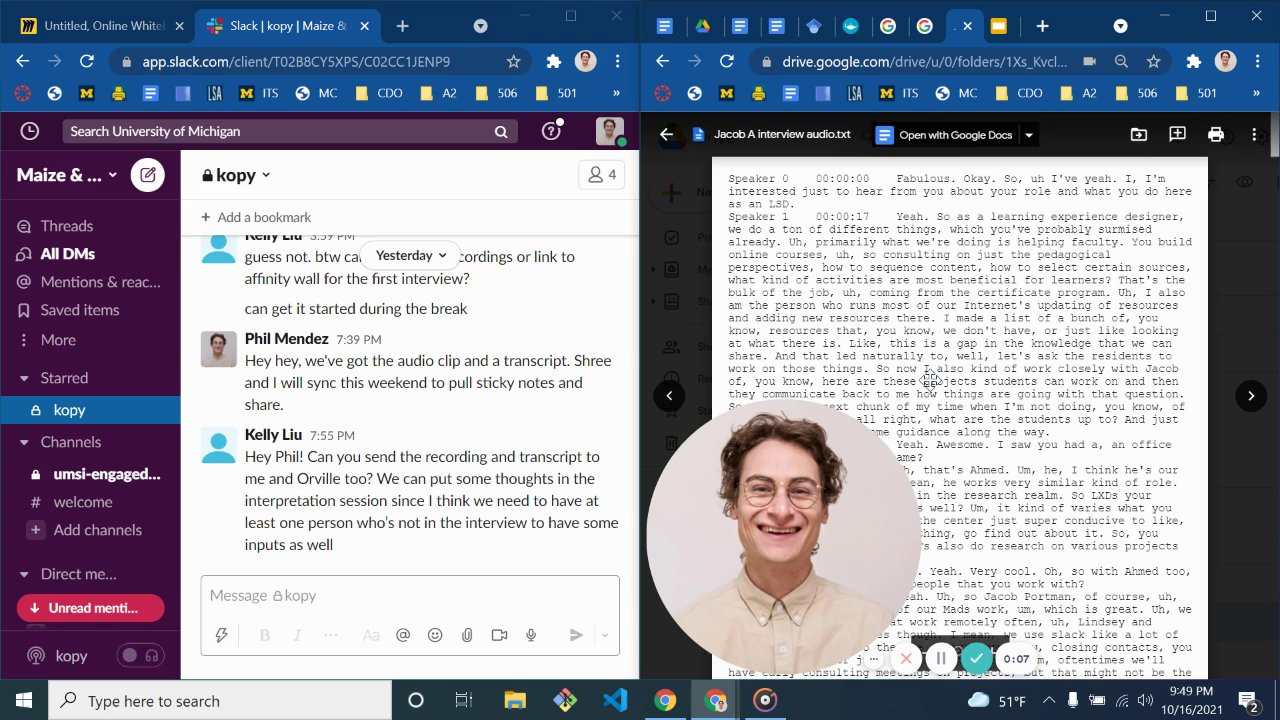
Task: Focus the Message kopy input field
Action: 410,595
